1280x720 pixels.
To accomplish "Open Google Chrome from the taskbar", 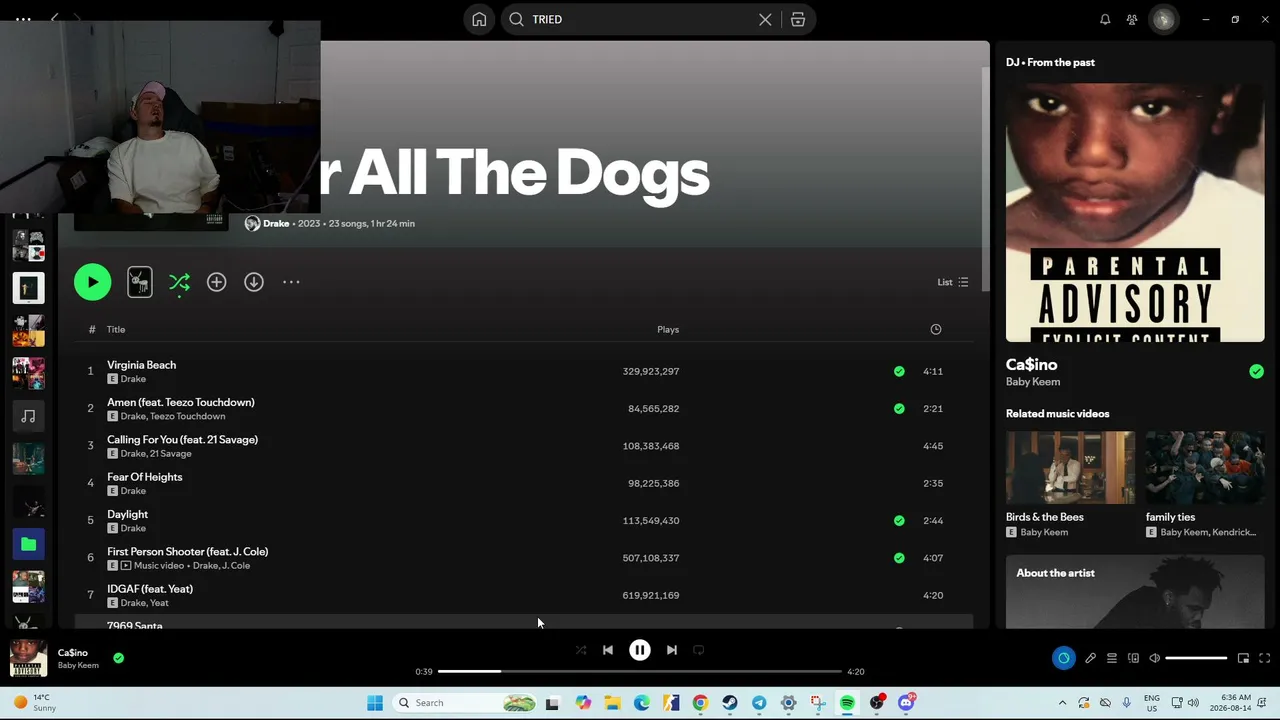I will pos(700,703).
